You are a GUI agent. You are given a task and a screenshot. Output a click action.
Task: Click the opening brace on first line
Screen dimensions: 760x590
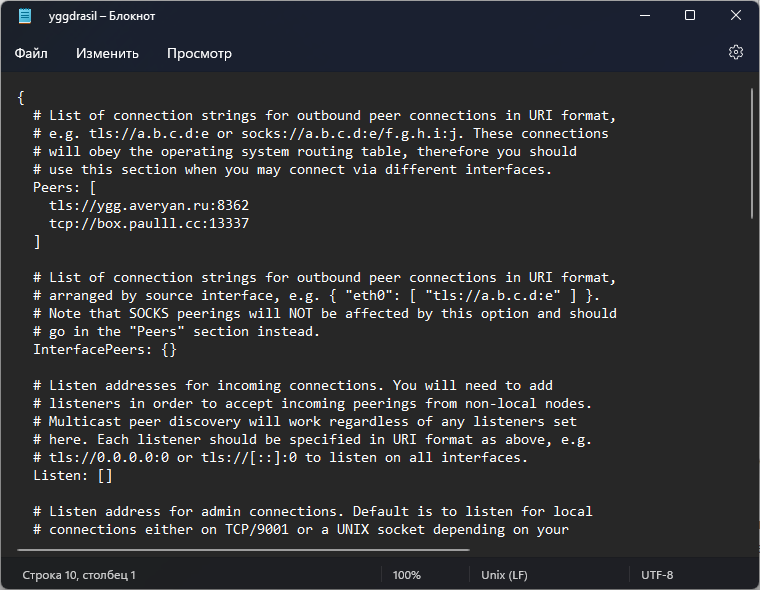[21, 98]
